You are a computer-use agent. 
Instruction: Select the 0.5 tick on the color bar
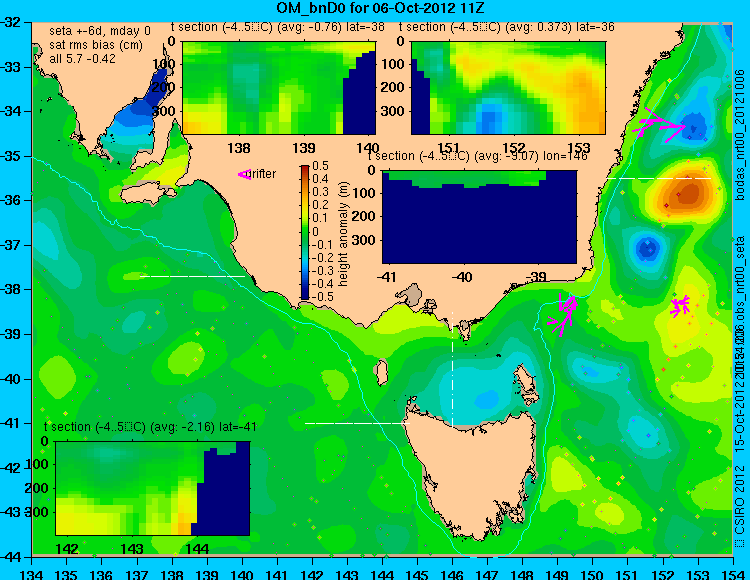pyautogui.click(x=320, y=166)
